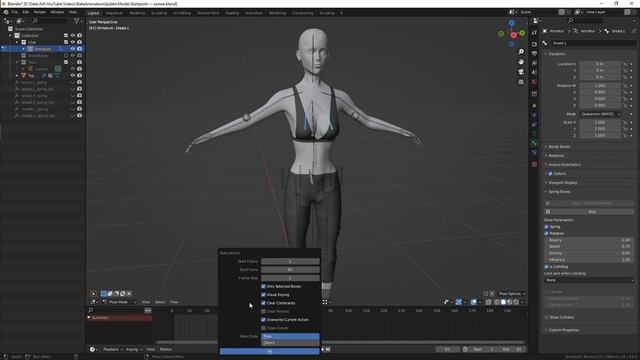This screenshot has height=360, width=640.
Task: Collapse the Transform panel
Action: (556, 54)
